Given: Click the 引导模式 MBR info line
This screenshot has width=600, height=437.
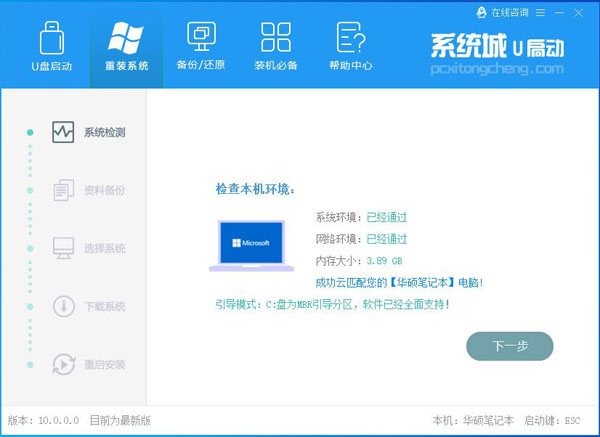Looking at the screenshot, I should [332, 305].
